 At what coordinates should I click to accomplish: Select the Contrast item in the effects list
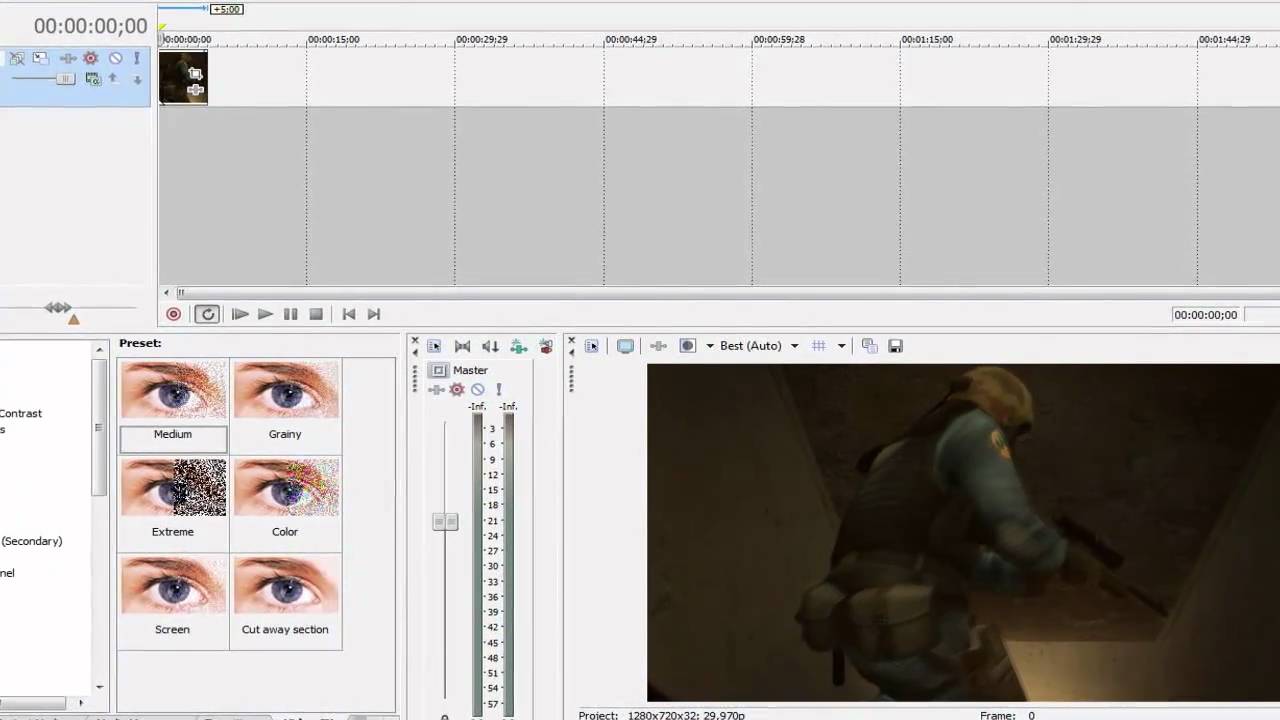(21, 413)
